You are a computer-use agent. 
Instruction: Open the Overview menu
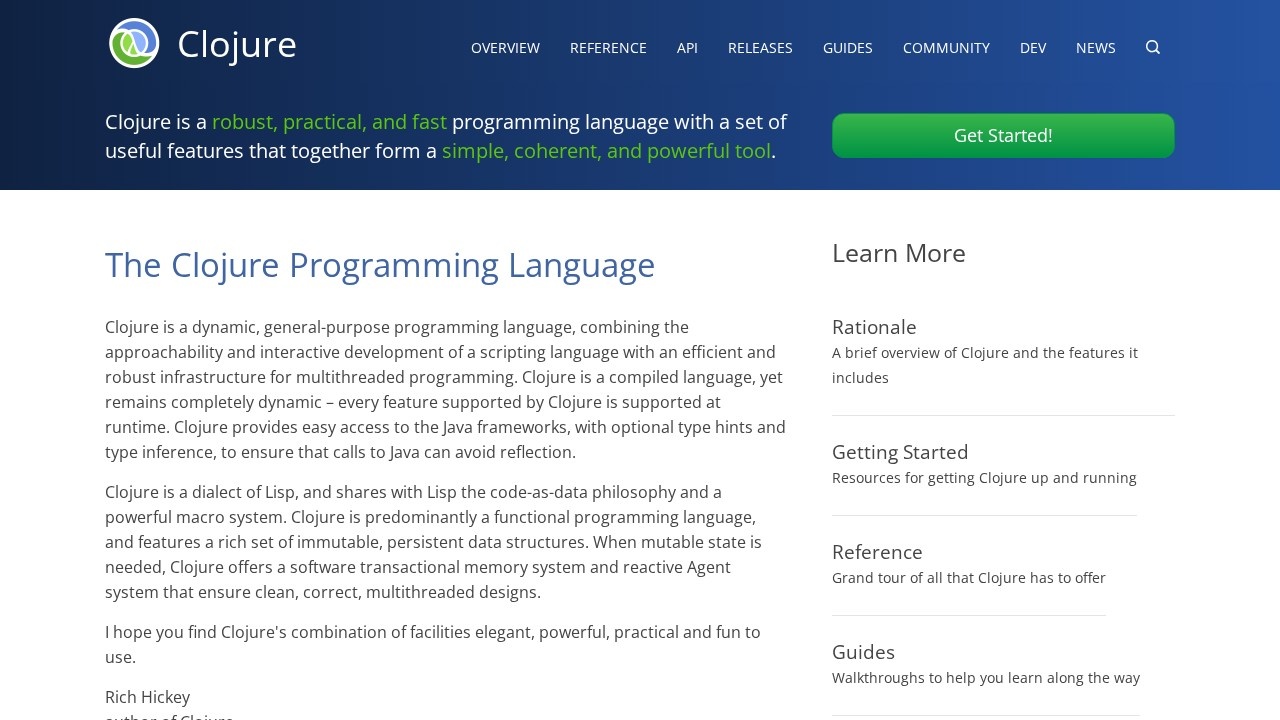click(x=505, y=47)
